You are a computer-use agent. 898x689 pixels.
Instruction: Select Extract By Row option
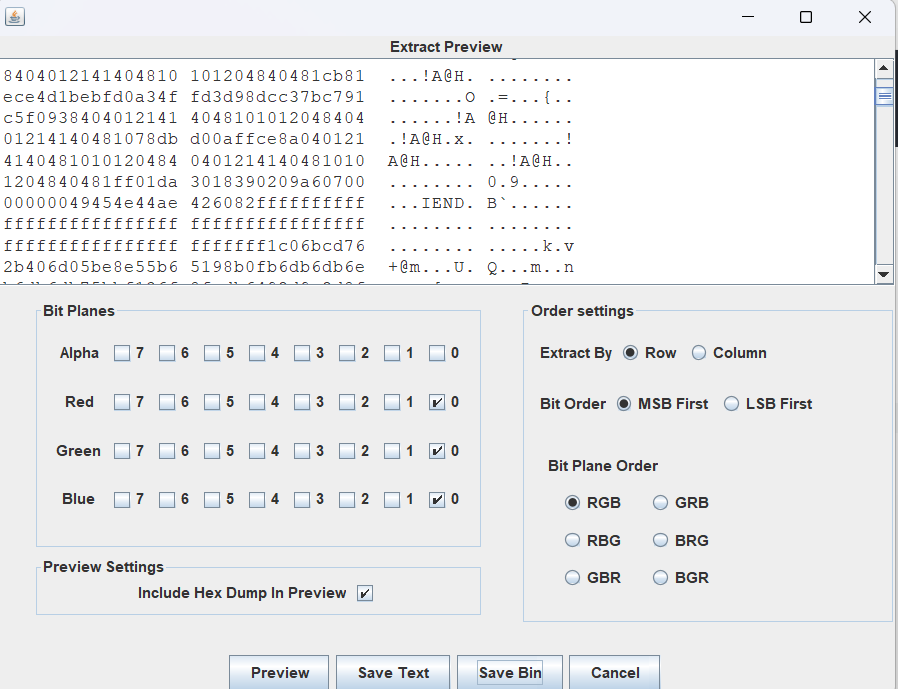tap(630, 353)
